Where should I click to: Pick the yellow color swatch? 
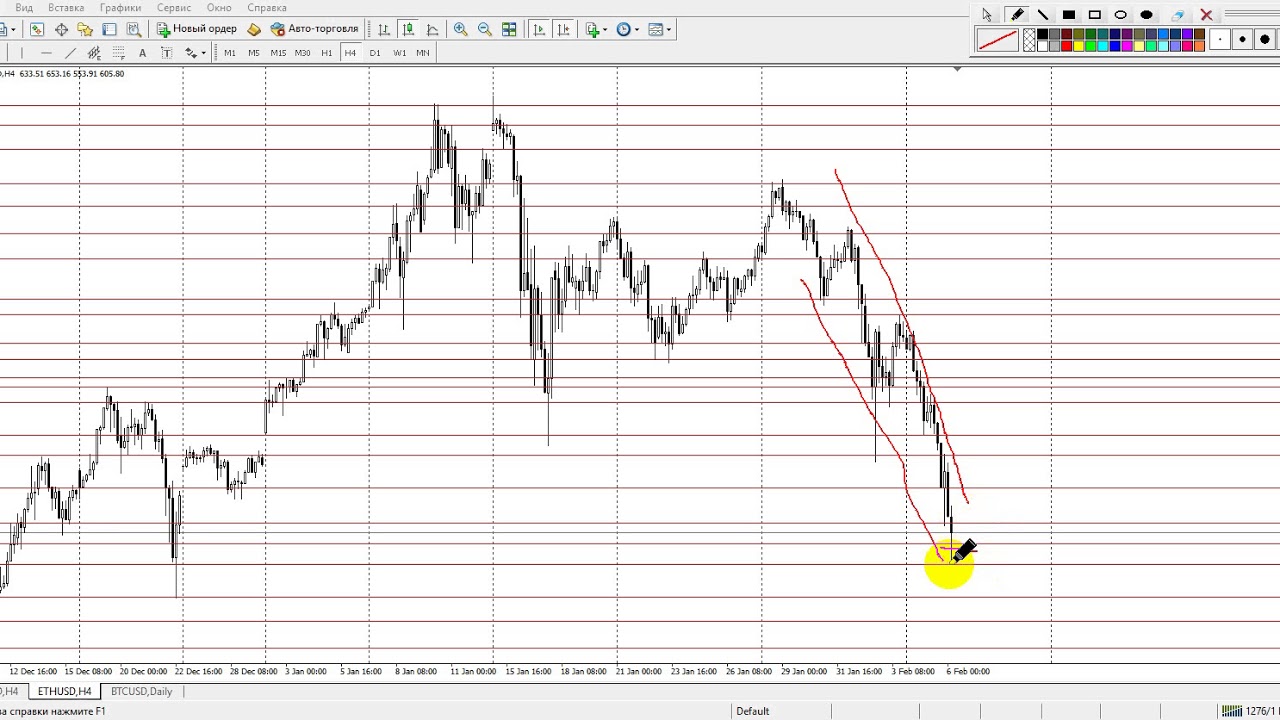pyautogui.click(x=1078, y=46)
